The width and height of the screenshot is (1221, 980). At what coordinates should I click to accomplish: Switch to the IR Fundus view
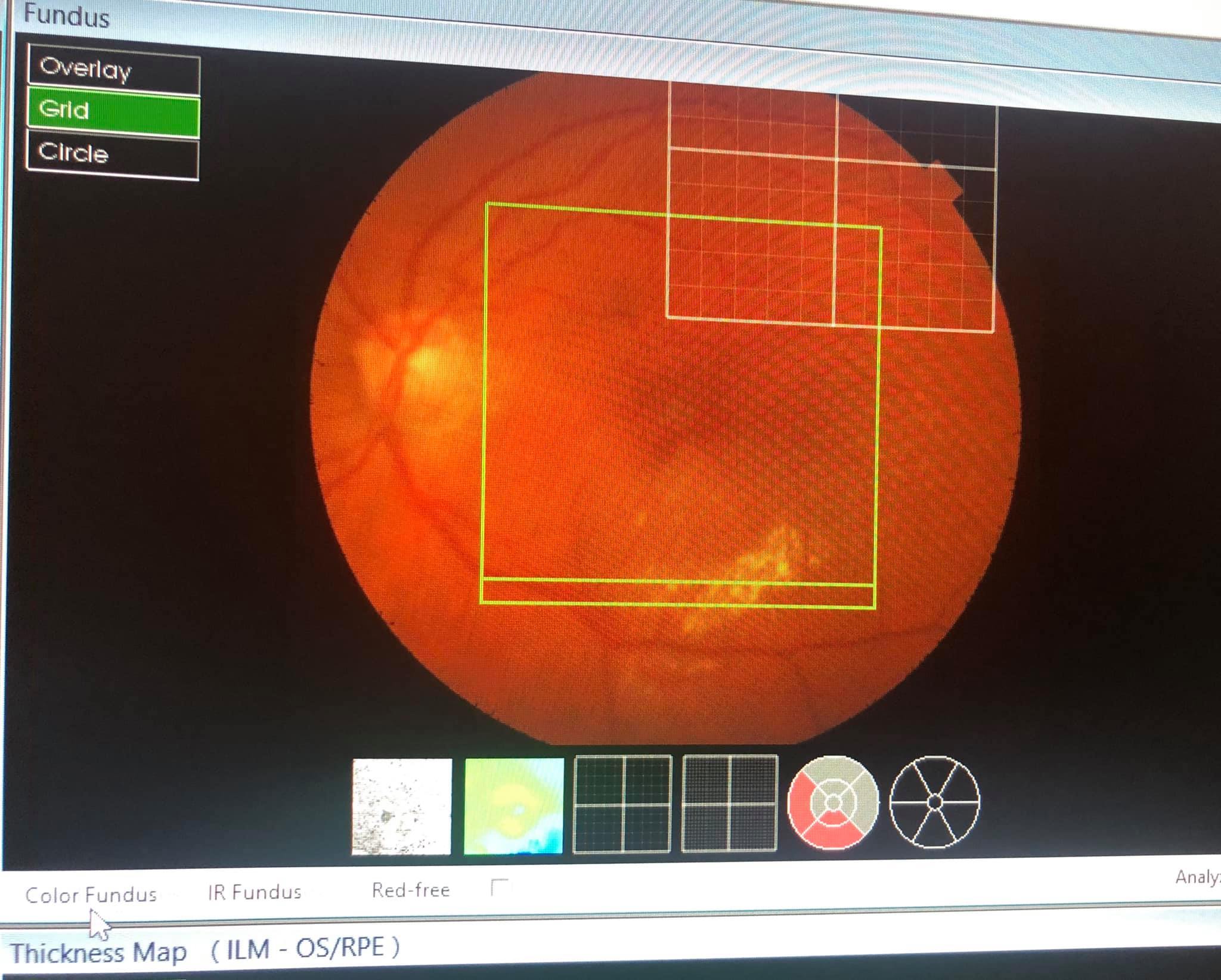(255, 892)
